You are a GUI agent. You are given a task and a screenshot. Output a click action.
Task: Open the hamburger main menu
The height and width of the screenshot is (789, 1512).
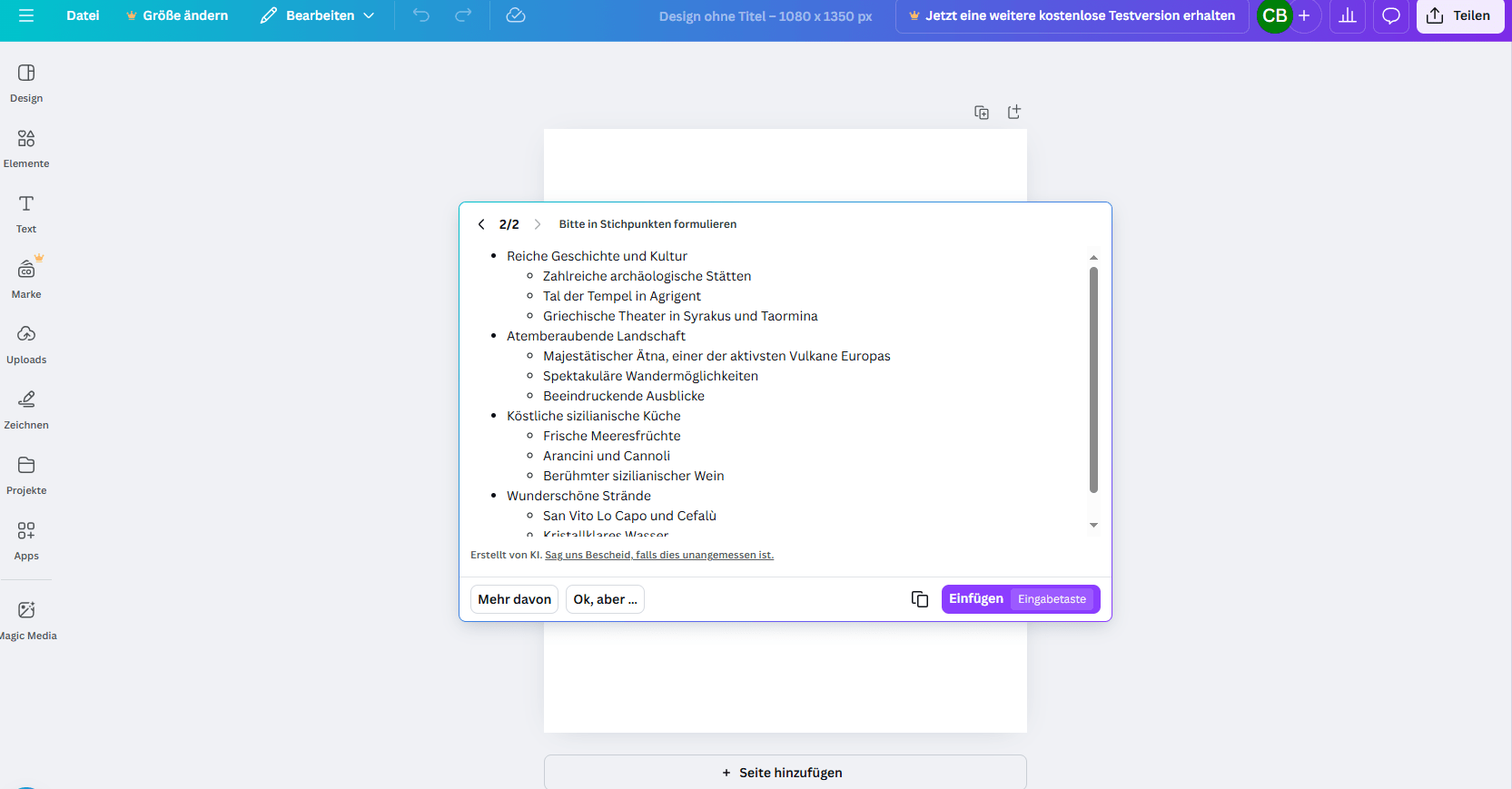(26, 15)
